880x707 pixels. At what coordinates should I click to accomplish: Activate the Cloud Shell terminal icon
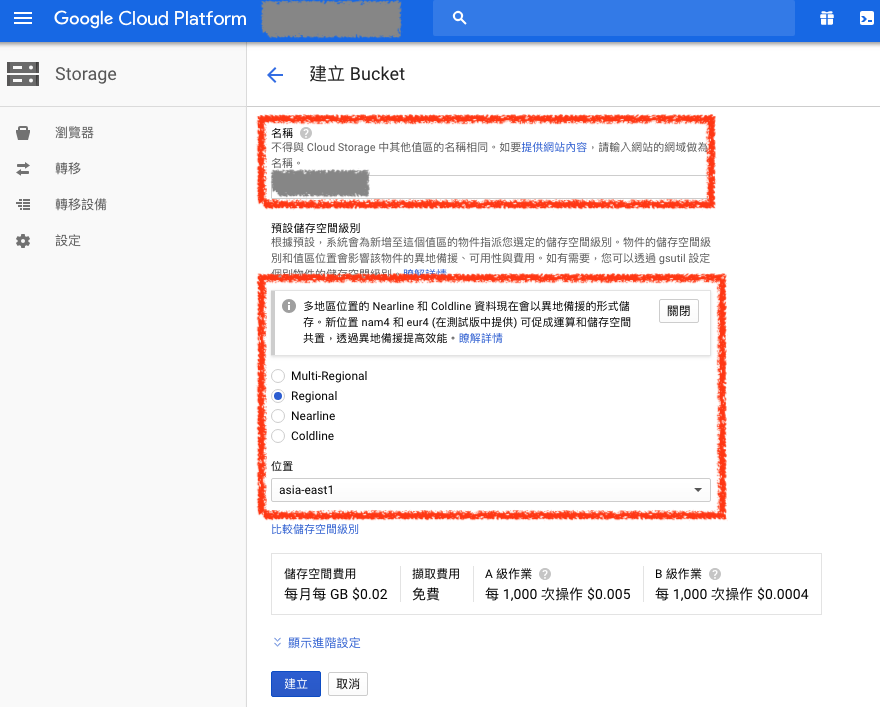[864, 17]
